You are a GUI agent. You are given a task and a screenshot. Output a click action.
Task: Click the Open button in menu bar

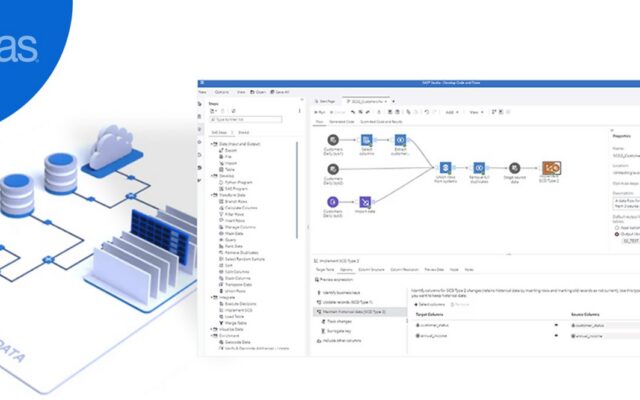[x=258, y=92]
